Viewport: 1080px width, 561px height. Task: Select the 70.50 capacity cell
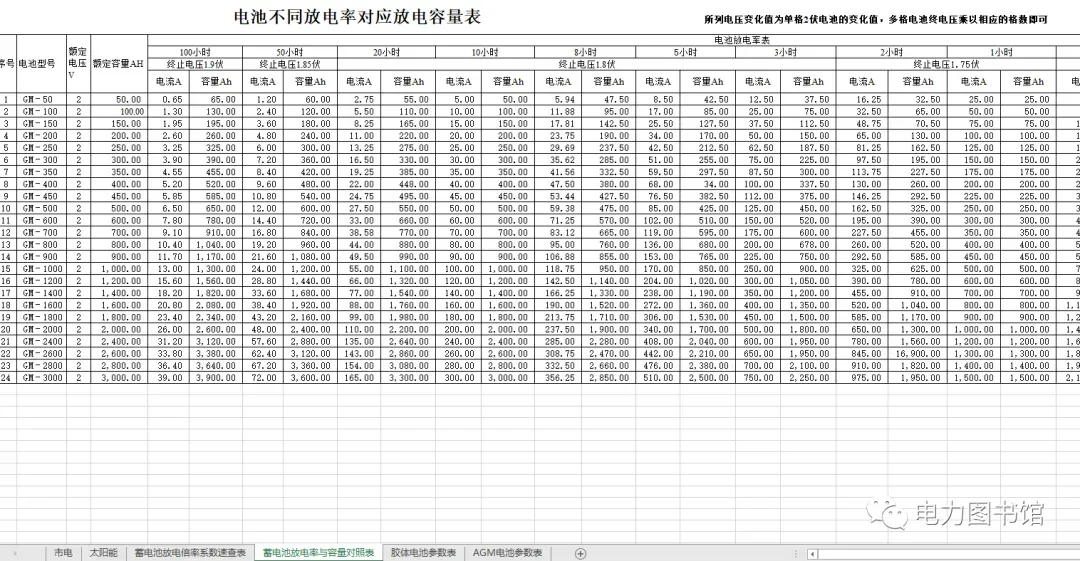click(x=917, y=123)
